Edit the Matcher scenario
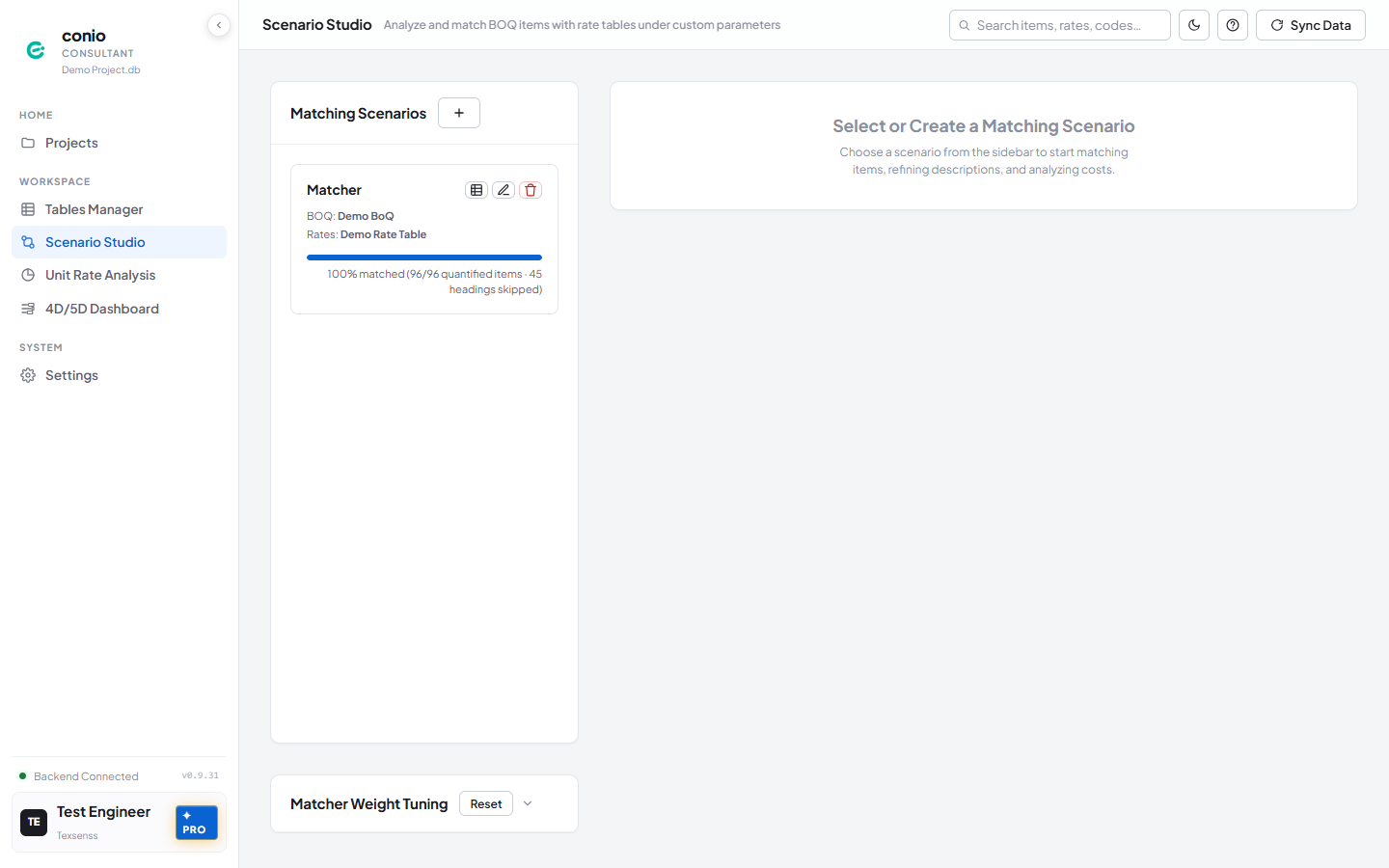Screen dimensions: 1389x868 click(x=504, y=190)
